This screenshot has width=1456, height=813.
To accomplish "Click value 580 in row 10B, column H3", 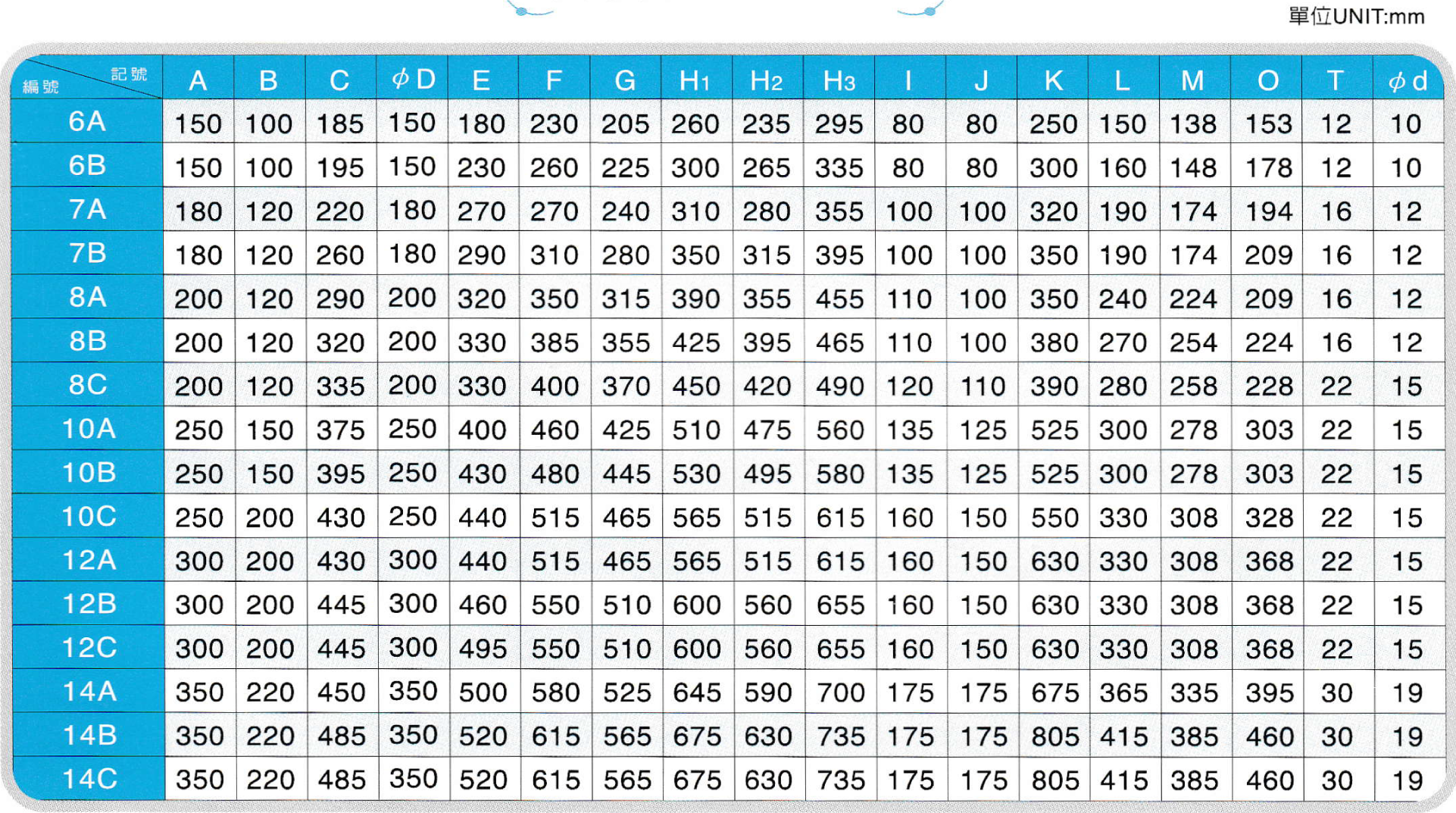I will [x=839, y=475].
